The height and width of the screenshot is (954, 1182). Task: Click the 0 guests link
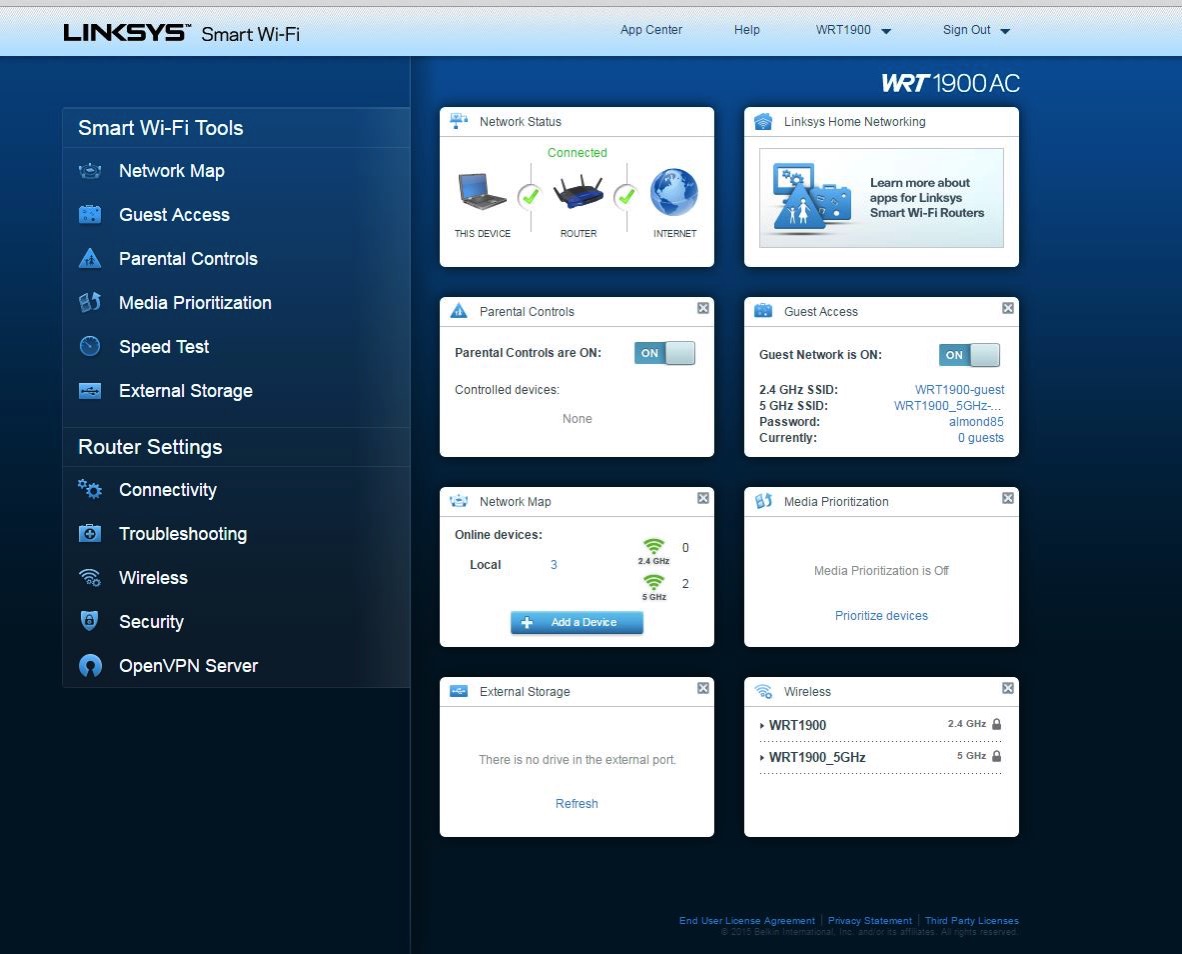click(x=981, y=438)
